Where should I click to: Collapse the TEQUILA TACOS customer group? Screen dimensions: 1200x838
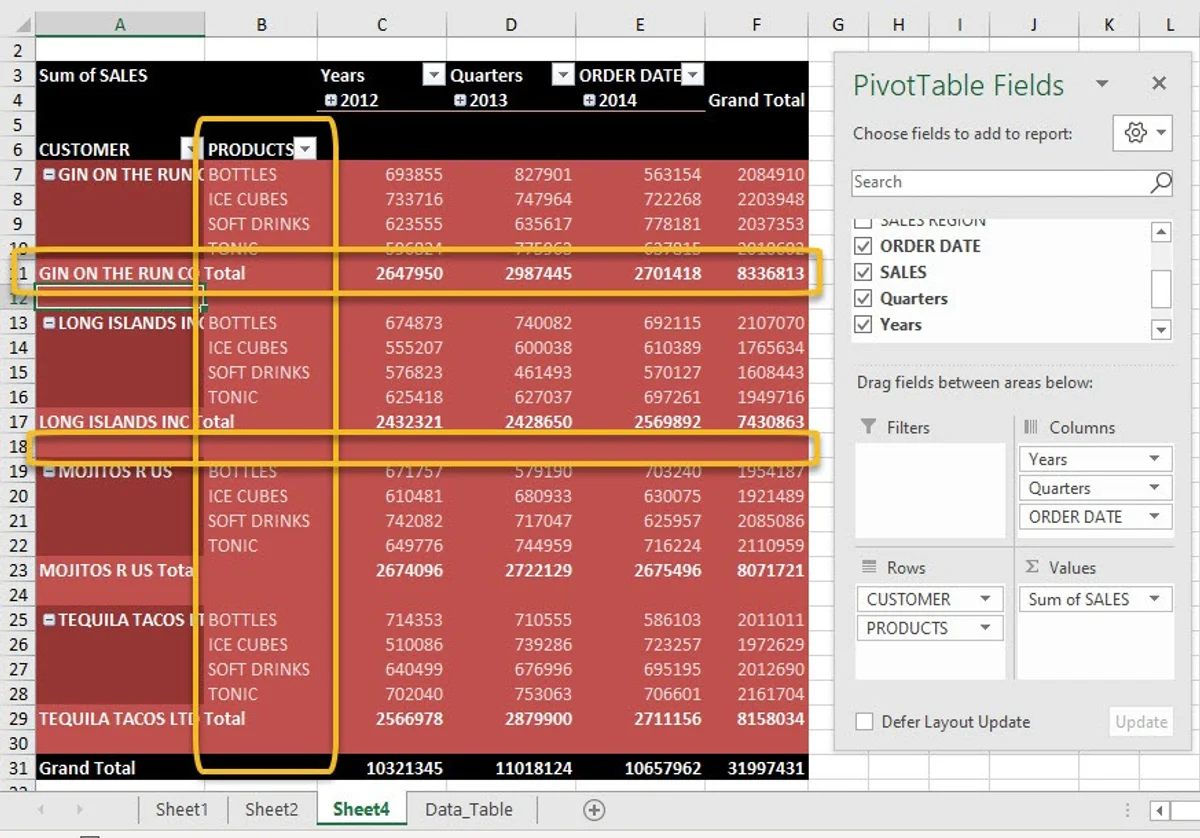[x=48, y=620]
